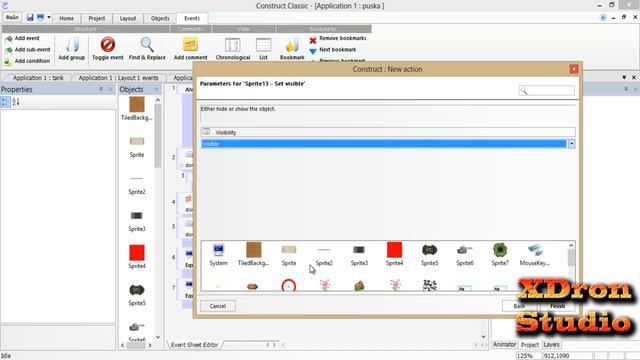Select Sprite3 in the dialog object list
The width and height of the screenshot is (640, 360).
pyautogui.click(x=359, y=255)
